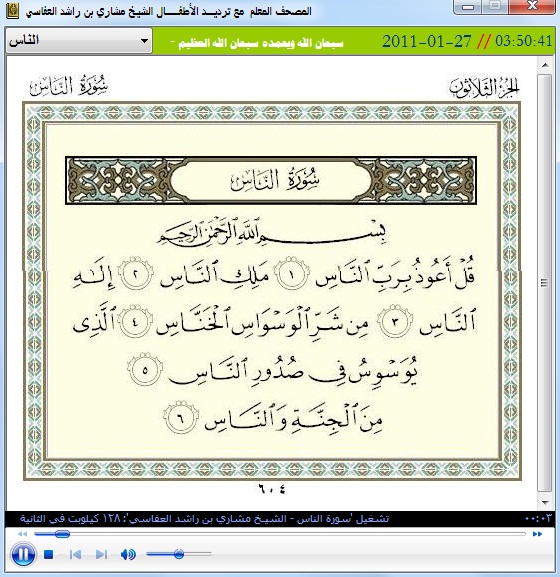Click the dropdown arrow next to الناس
This screenshot has height=577, width=560.
click(144, 41)
